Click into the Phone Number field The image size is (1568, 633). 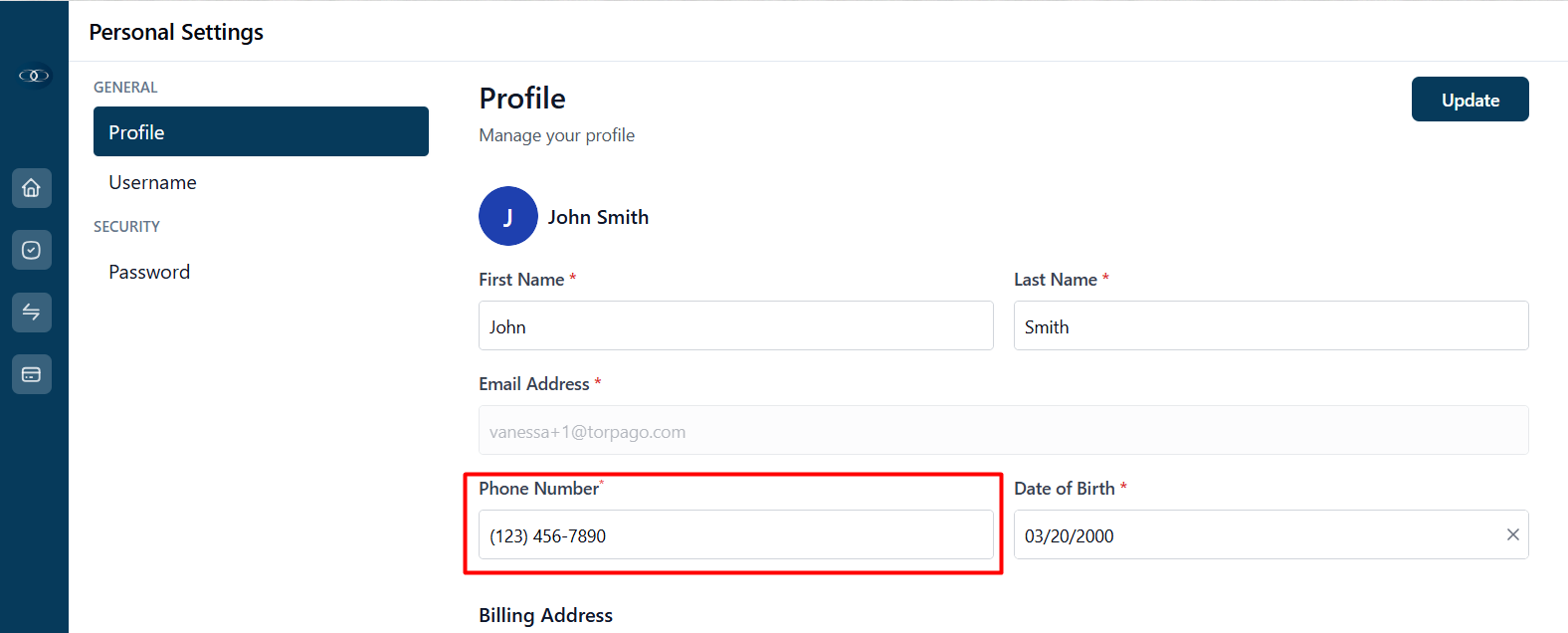(736, 534)
